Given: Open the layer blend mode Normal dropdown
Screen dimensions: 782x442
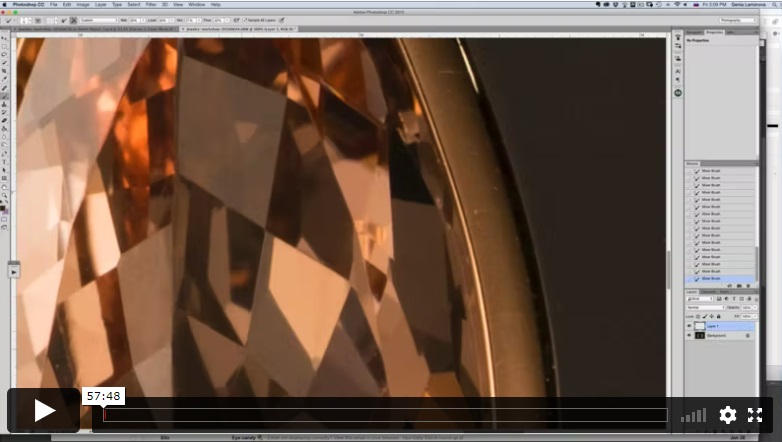Looking at the screenshot, I should (x=706, y=307).
